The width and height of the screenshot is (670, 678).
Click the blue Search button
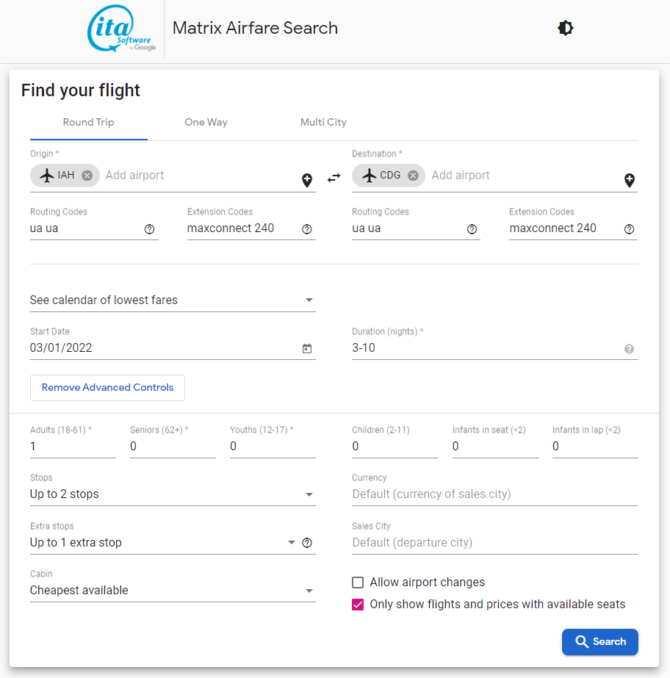[x=600, y=642]
